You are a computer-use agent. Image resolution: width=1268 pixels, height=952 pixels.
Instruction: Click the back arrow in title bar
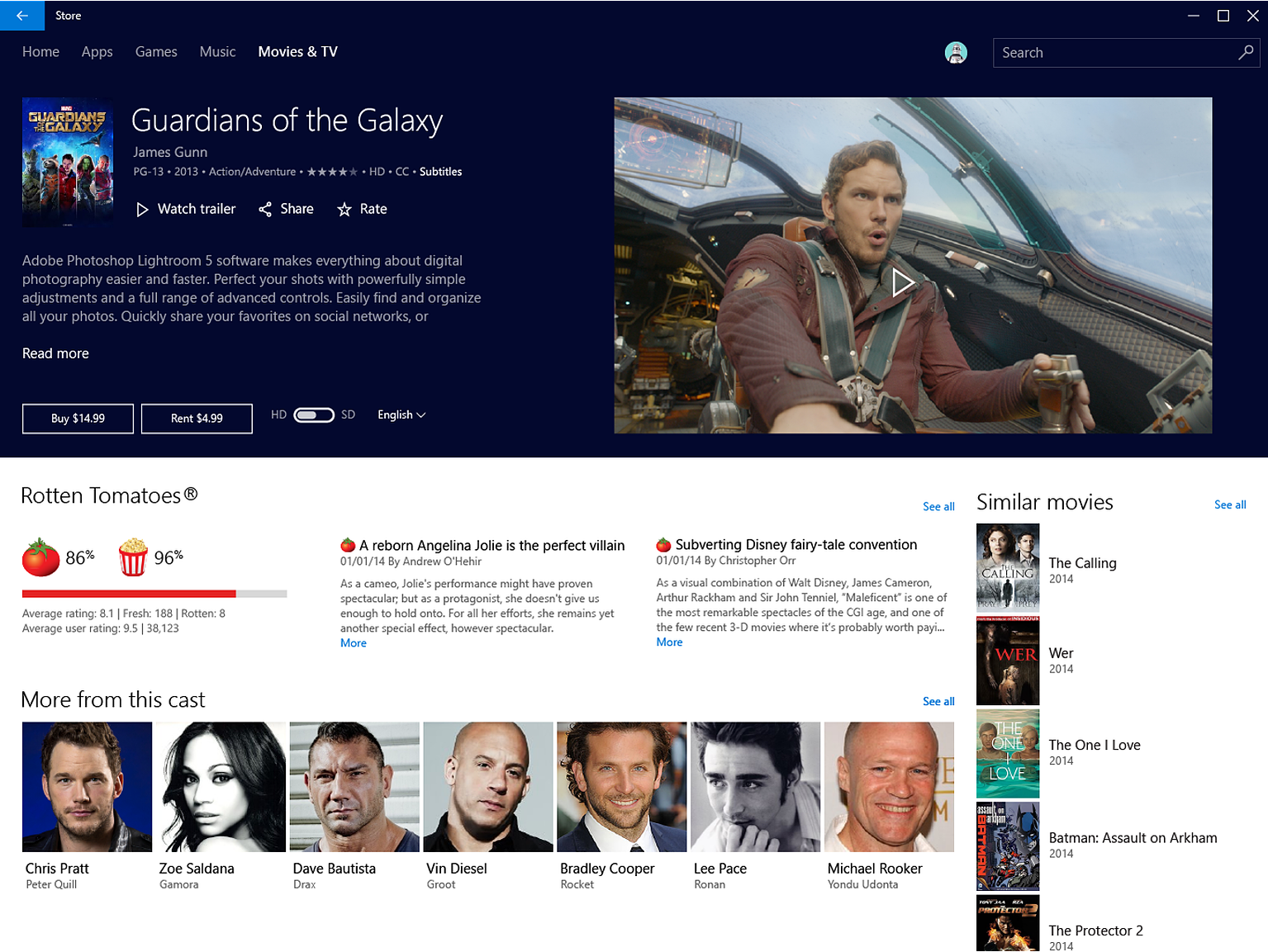click(21, 16)
